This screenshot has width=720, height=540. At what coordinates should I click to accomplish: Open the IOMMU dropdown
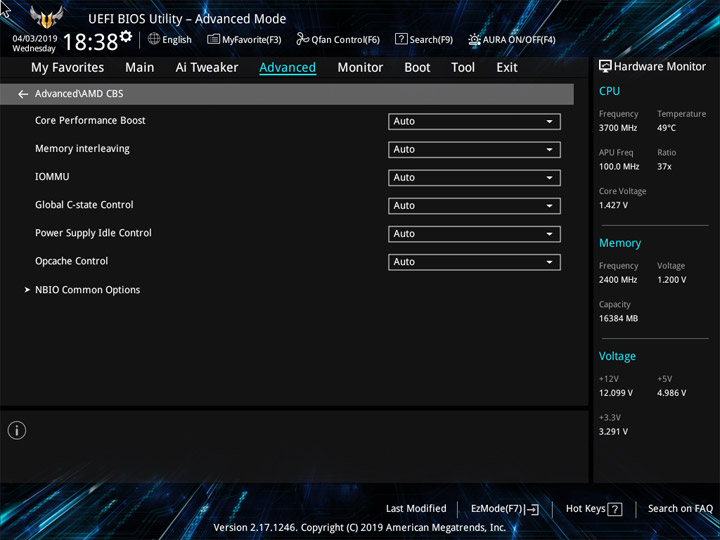(474, 178)
